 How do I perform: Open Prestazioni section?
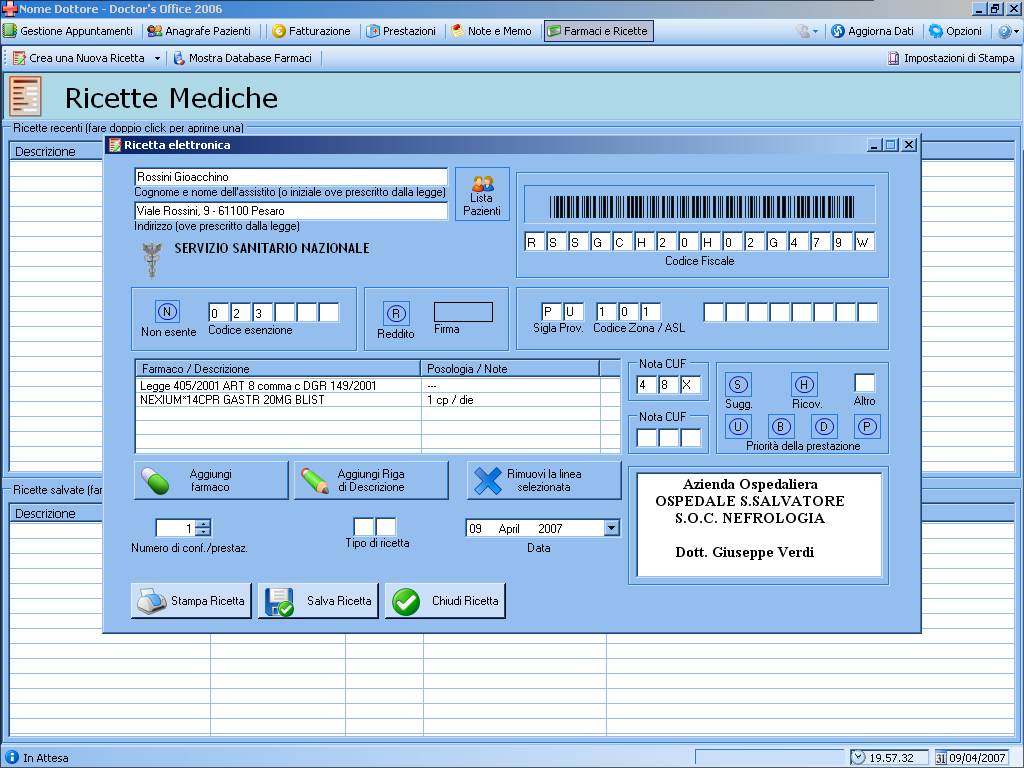(401, 31)
